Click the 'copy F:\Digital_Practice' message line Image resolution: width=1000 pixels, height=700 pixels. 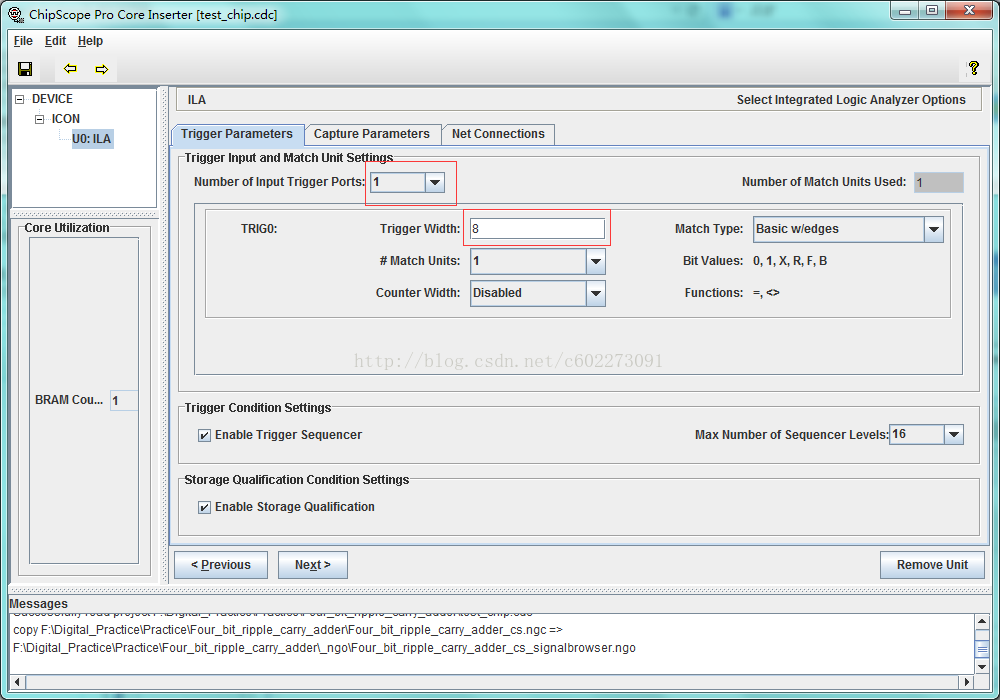[x=288, y=630]
